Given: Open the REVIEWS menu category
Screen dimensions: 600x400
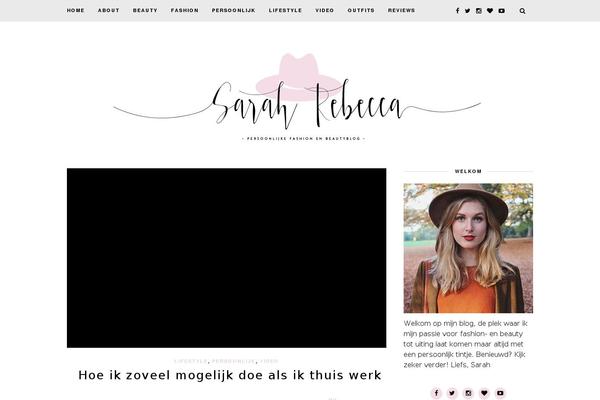Looking at the screenshot, I should (401, 10).
